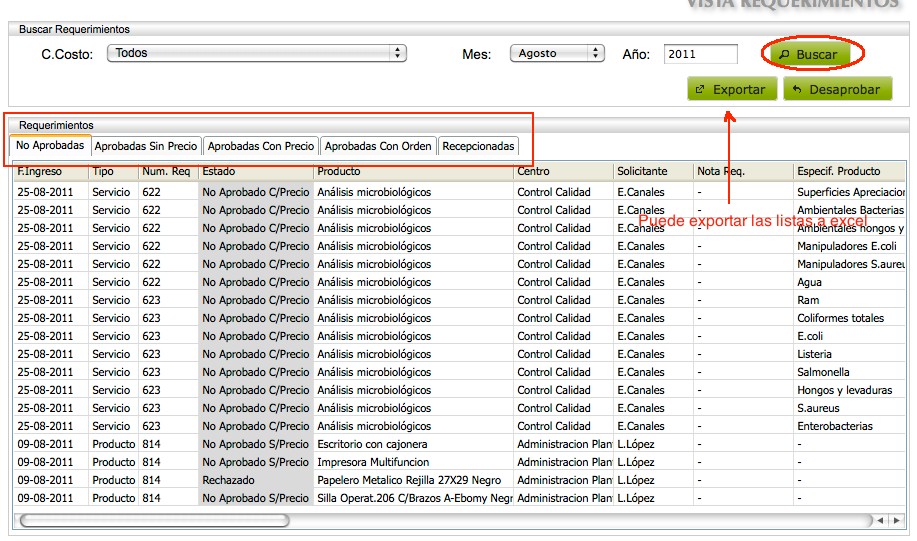Viewport: 917px width, 541px height.
Task: Open the C.Costo dropdown showing Todos
Action: pyautogui.click(x=257, y=53)
